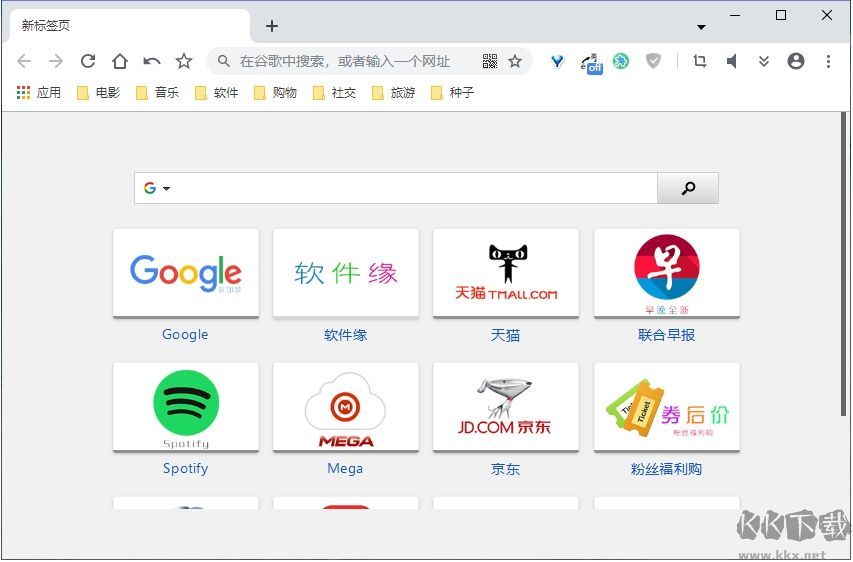
Task: Expand the Google search engine selector
Action: tap(157, 188)
